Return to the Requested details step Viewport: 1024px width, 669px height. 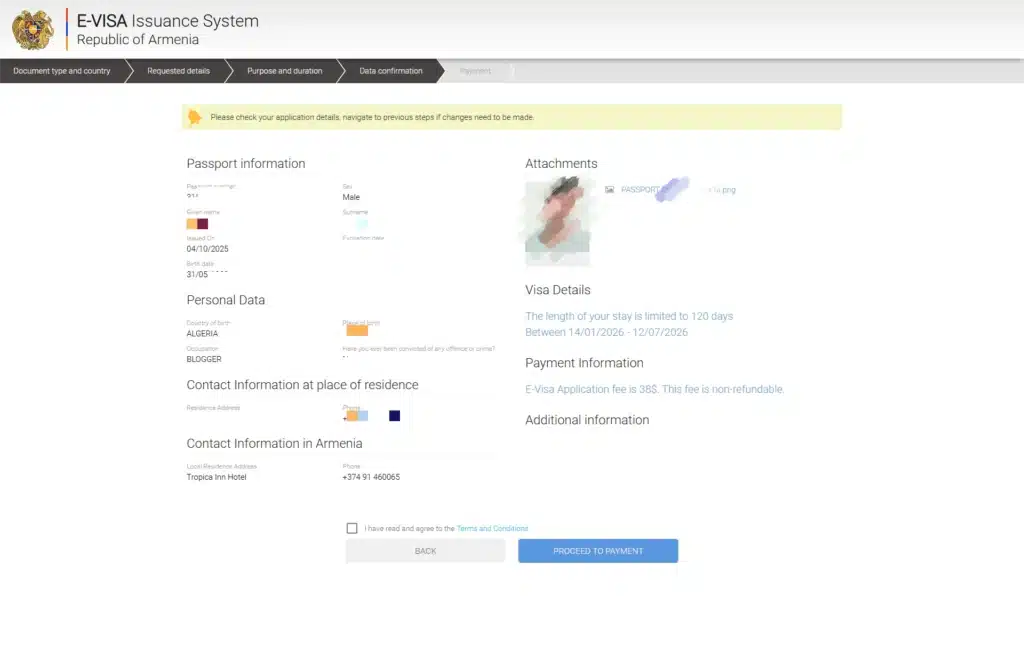pyautogui.click(x=178, y=71)
